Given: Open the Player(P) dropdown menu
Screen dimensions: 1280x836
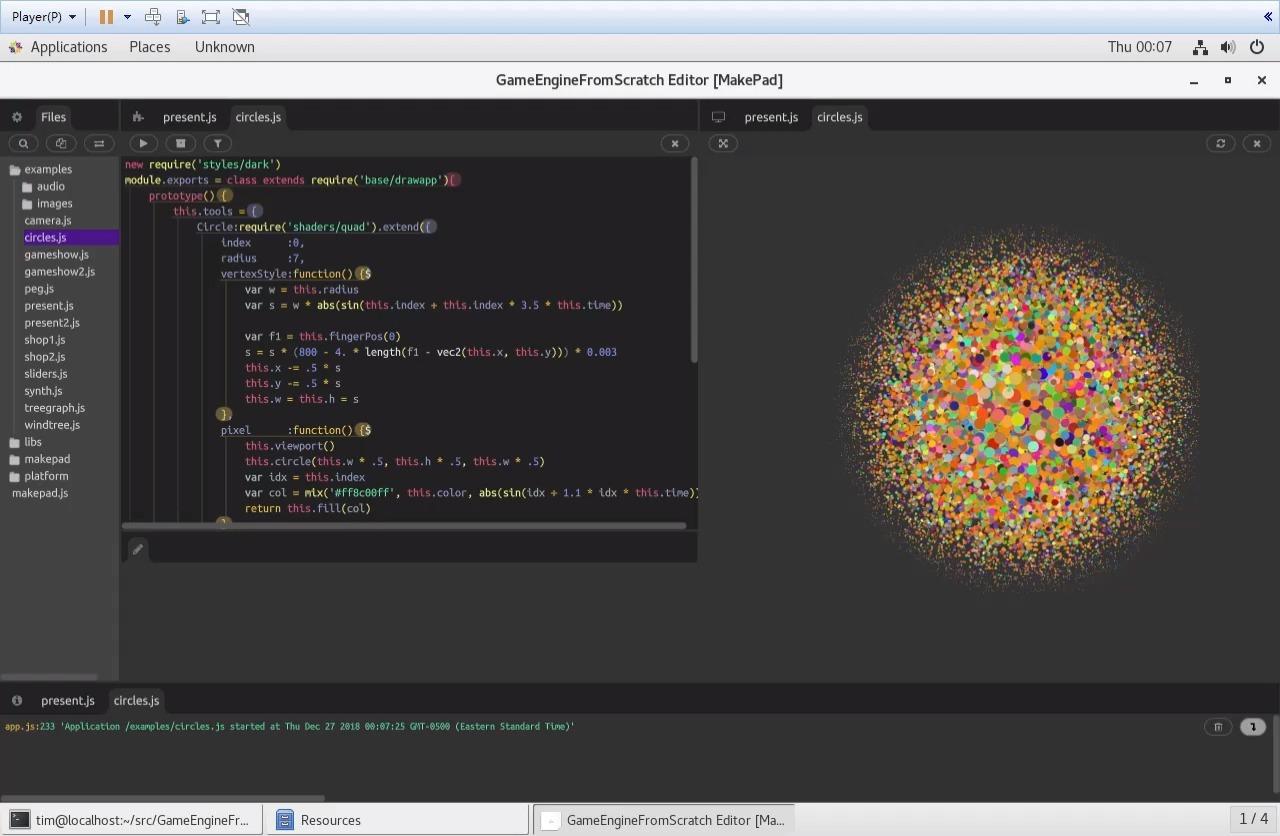Looking at the screenshot, I should pos(44,16).
